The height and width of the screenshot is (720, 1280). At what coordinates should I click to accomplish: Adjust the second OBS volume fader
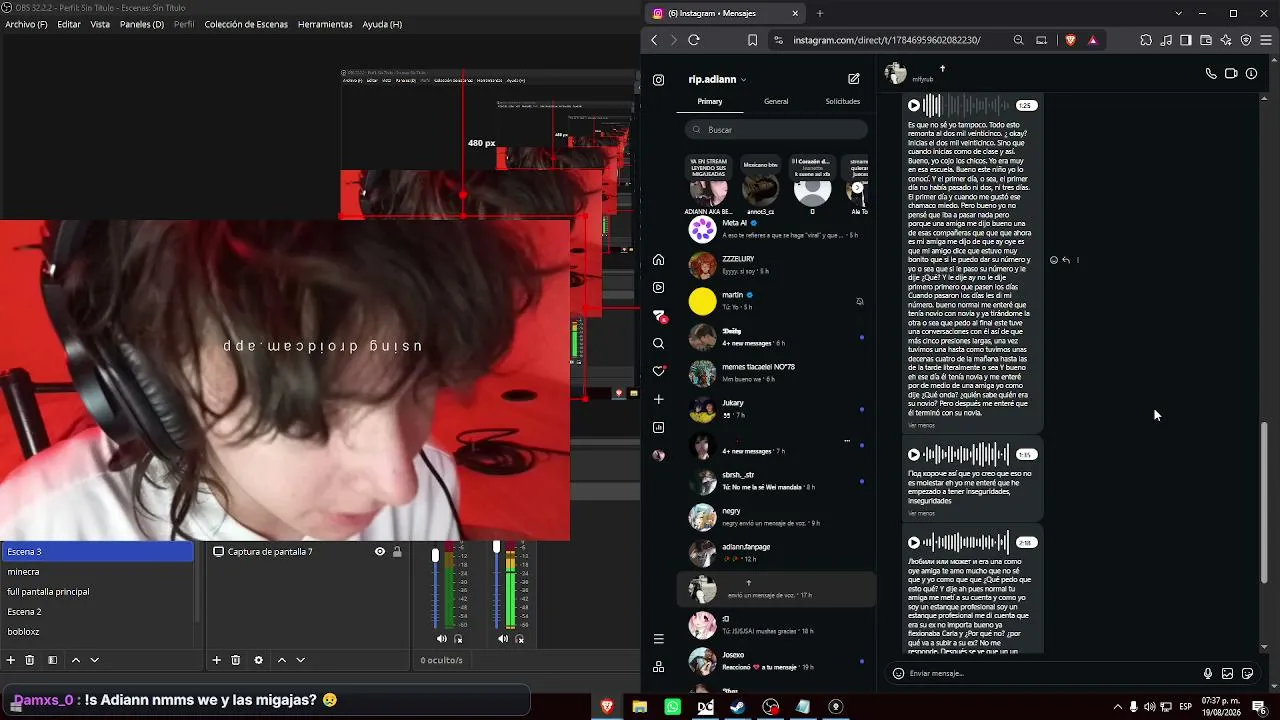(x=496, y=547)
